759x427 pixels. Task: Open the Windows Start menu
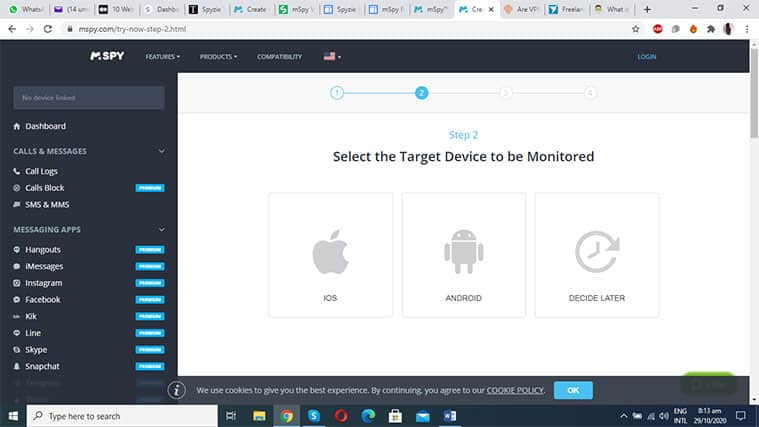[x=13, y=416]
